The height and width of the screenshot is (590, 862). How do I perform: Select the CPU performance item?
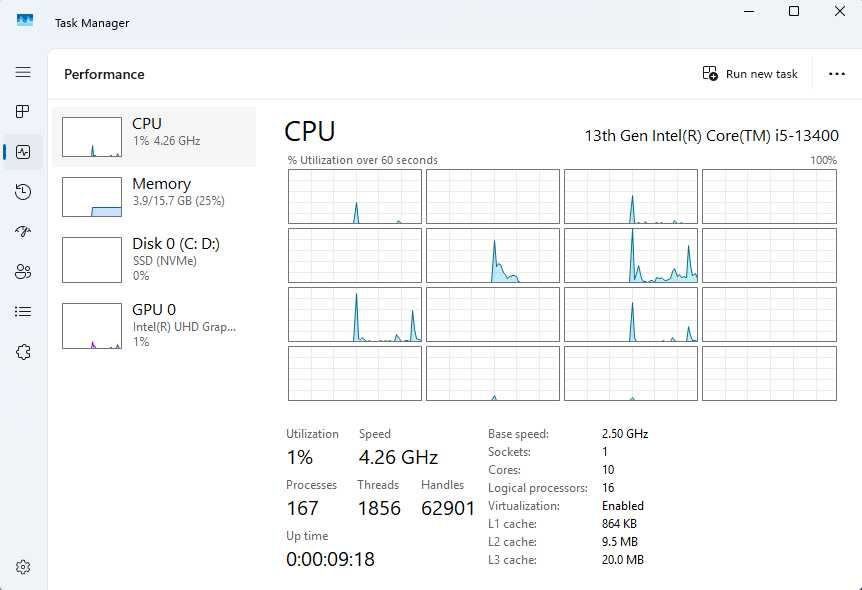tap(154, 137)
